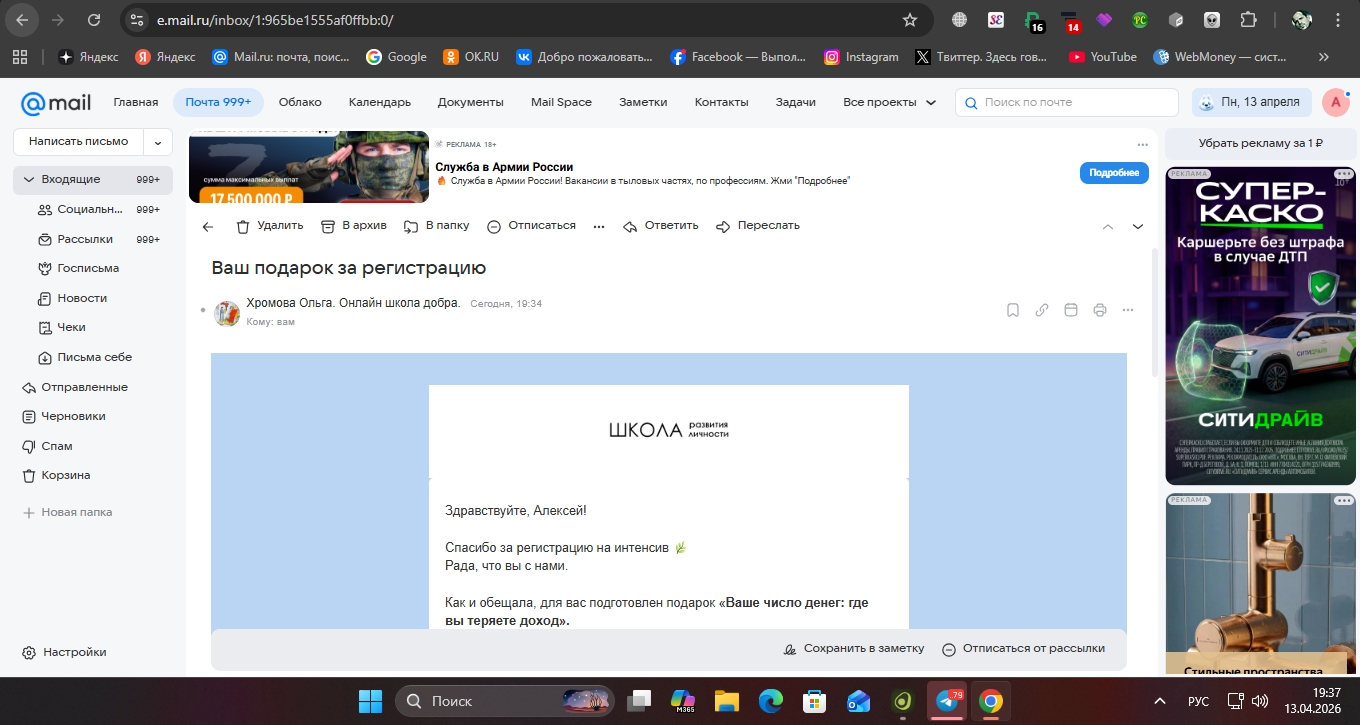
Task: Click Отписаться от рассылки at the bottom
Action: [1023, 649]
